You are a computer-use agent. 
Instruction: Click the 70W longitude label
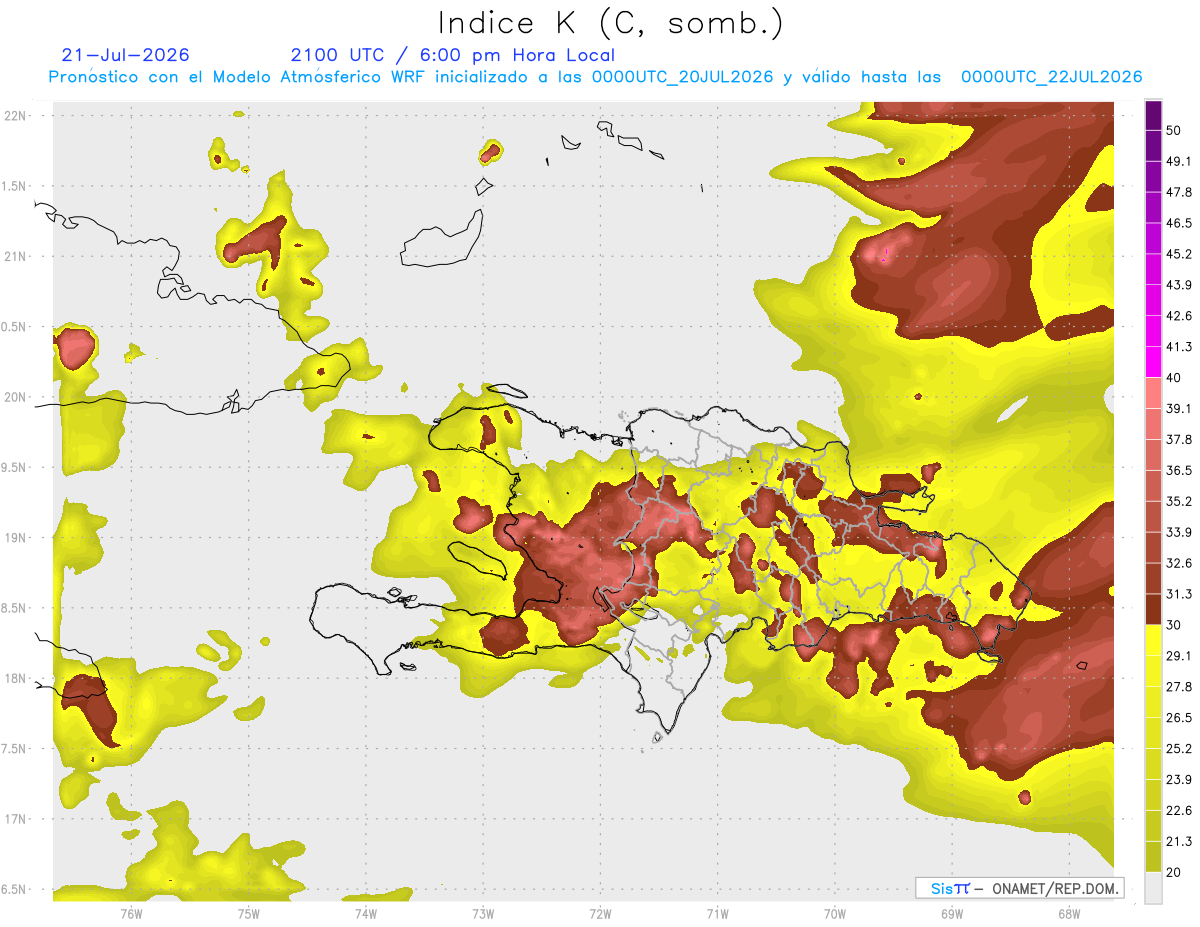(835, 913)
